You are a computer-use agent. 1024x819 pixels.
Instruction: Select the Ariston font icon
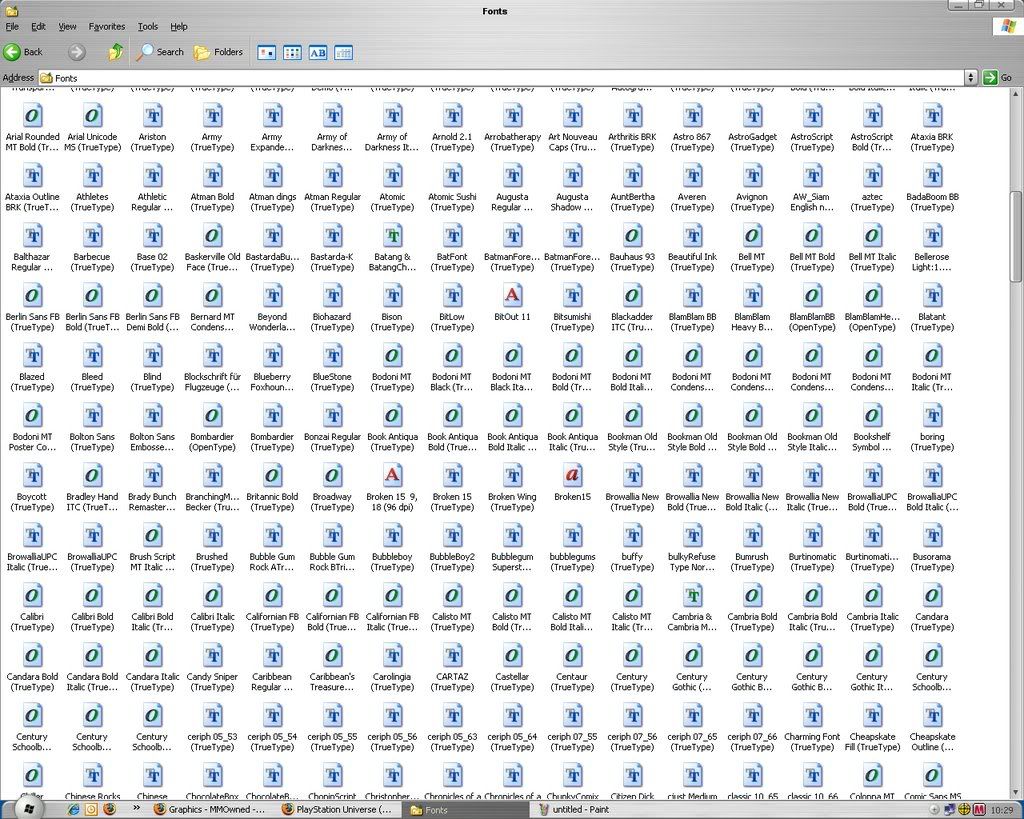152,116
